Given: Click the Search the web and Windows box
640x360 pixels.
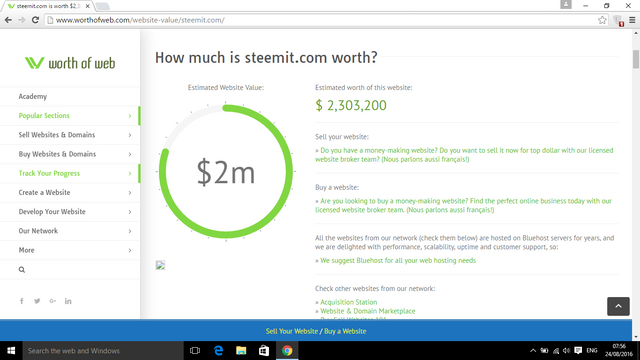Looking at the screenshot, I should coord(103,351).
